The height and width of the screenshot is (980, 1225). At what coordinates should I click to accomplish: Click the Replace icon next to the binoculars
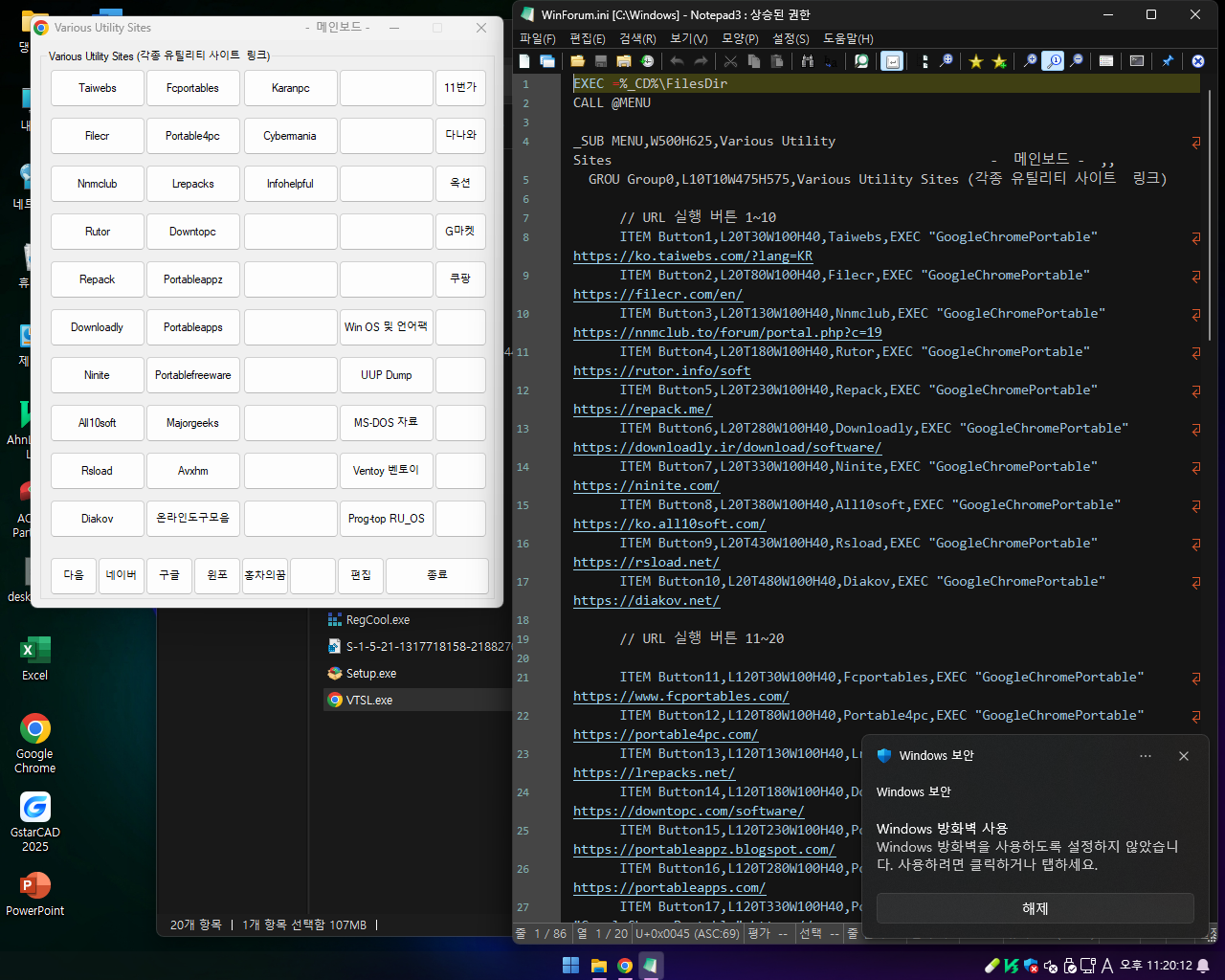pos(831,61)
